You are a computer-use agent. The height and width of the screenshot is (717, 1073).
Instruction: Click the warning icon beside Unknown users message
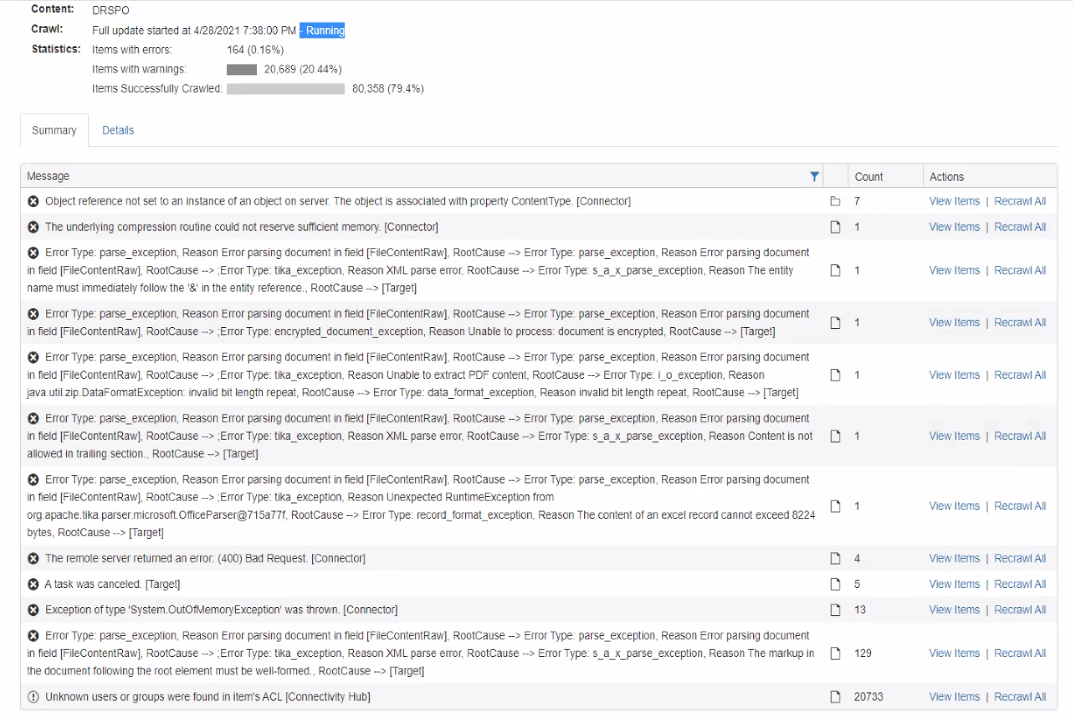pos(34,697)
